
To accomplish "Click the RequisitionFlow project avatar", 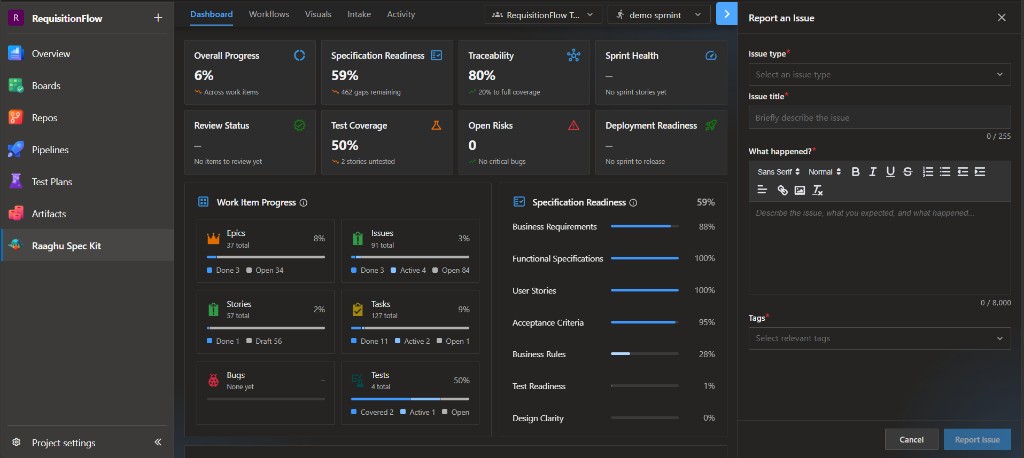I will pyautogui.click(x=16, y=18).
